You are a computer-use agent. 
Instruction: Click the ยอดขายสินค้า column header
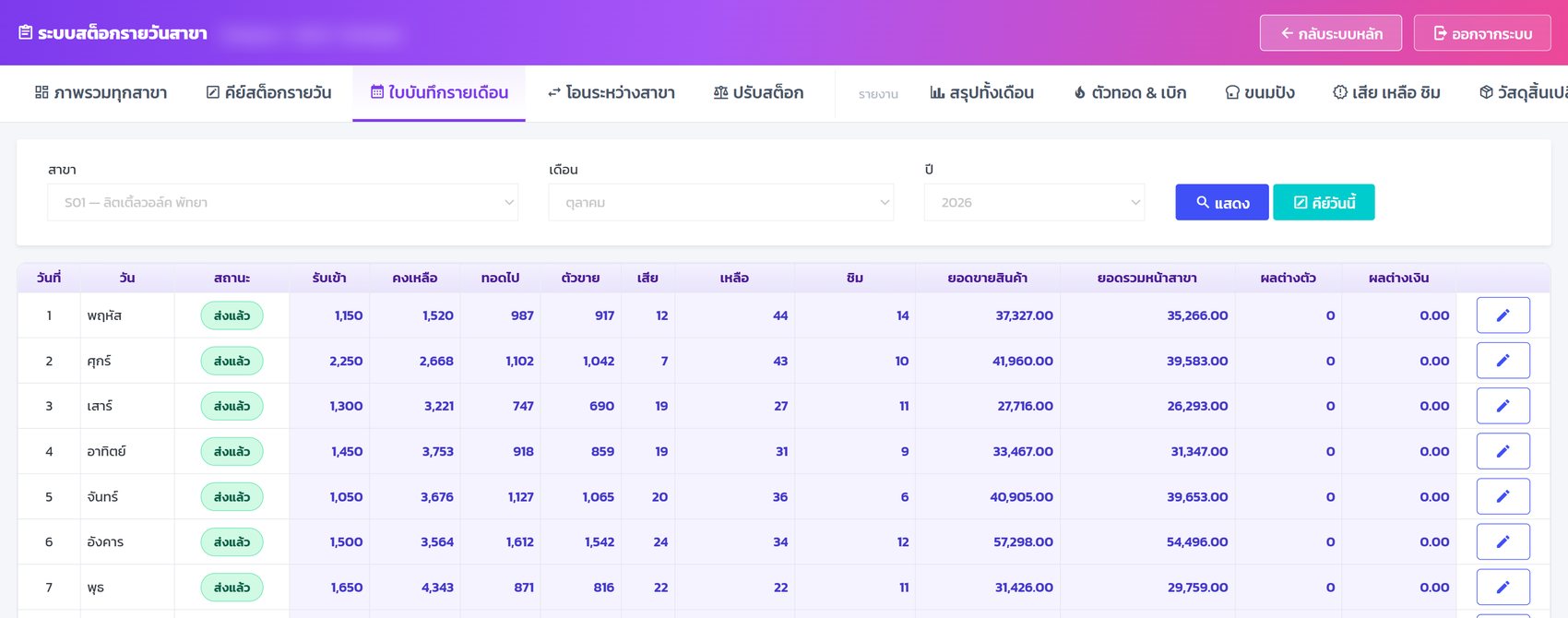[987, 278]
